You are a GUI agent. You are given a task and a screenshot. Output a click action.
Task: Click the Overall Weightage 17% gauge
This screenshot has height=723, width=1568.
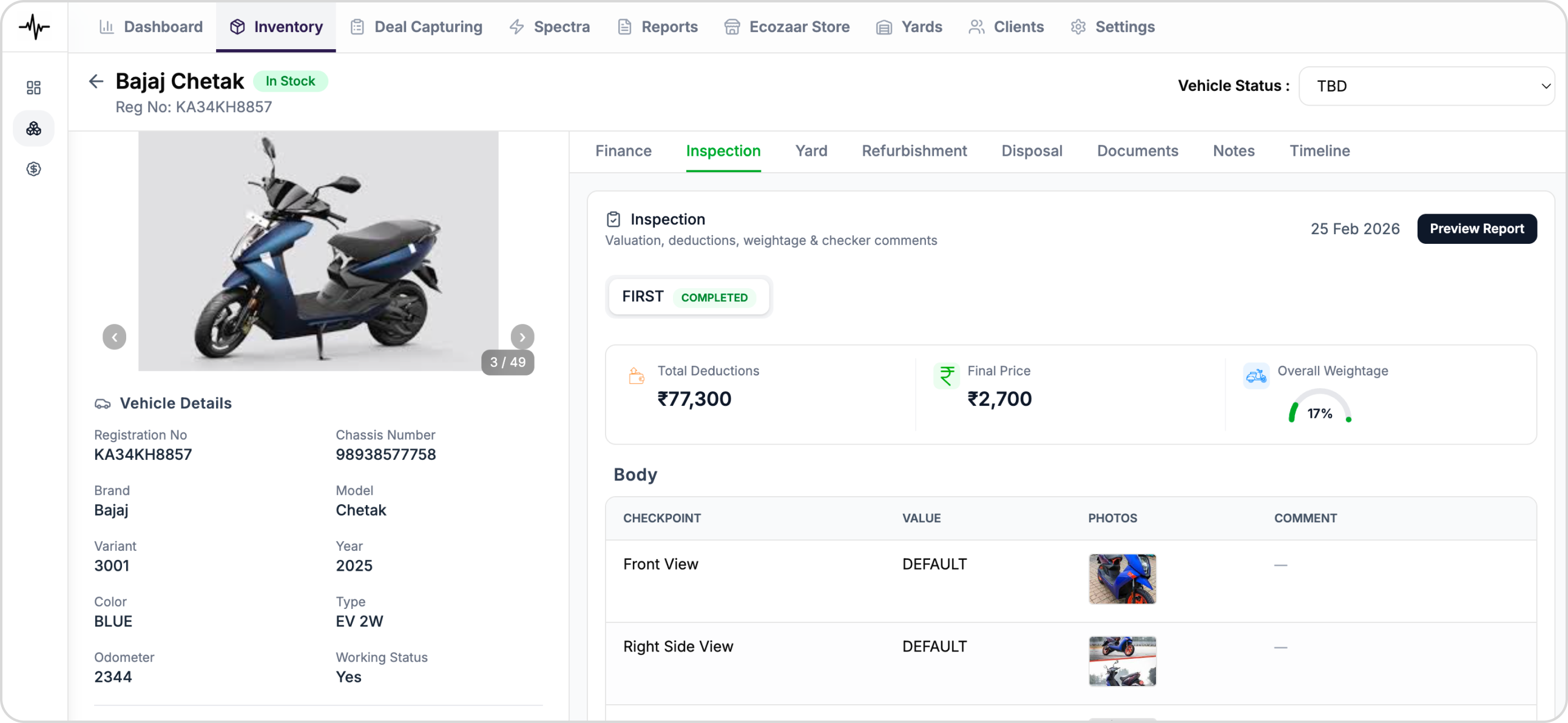(x=1319, y=408)
